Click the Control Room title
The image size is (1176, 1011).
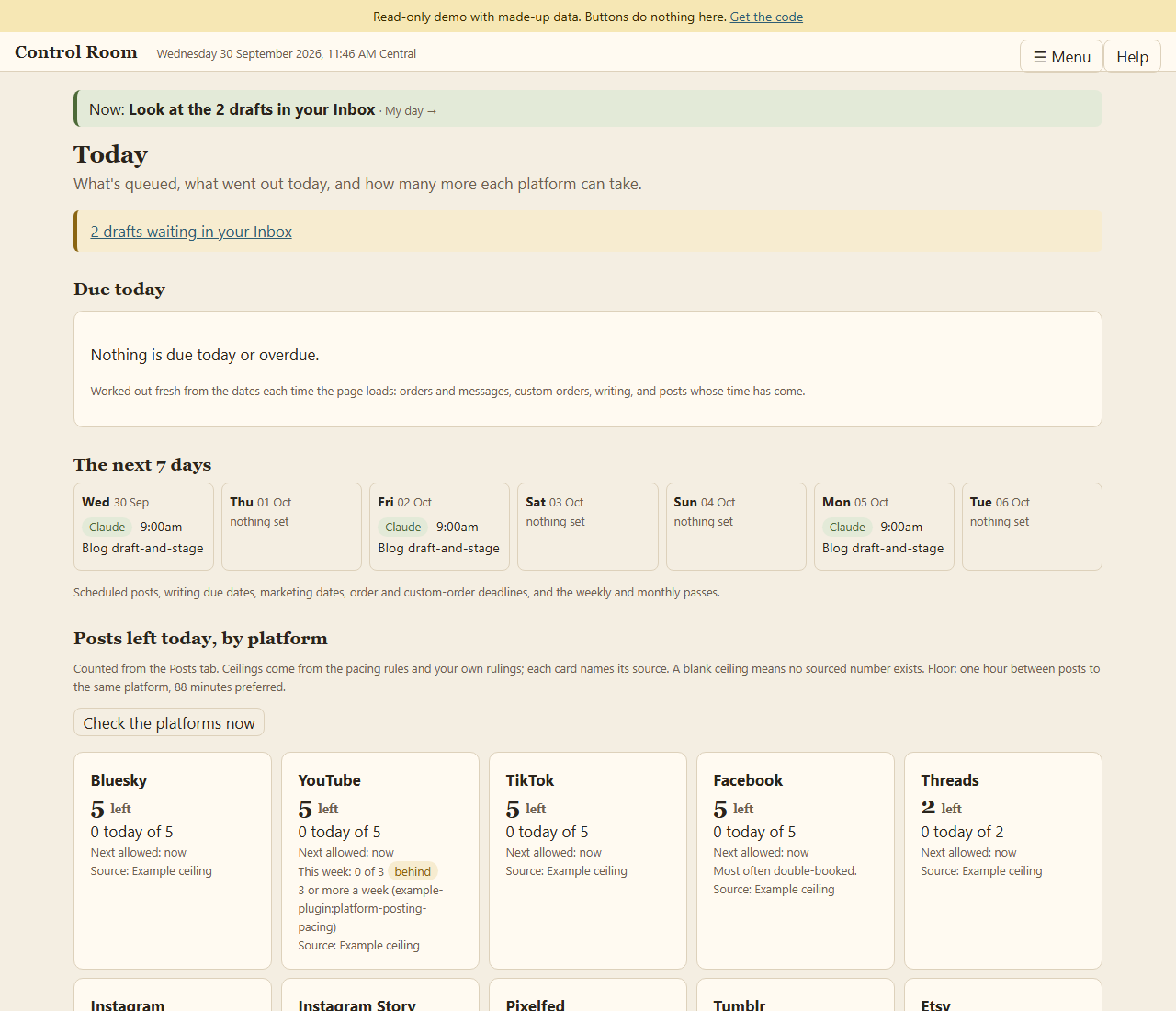(76, 52)
